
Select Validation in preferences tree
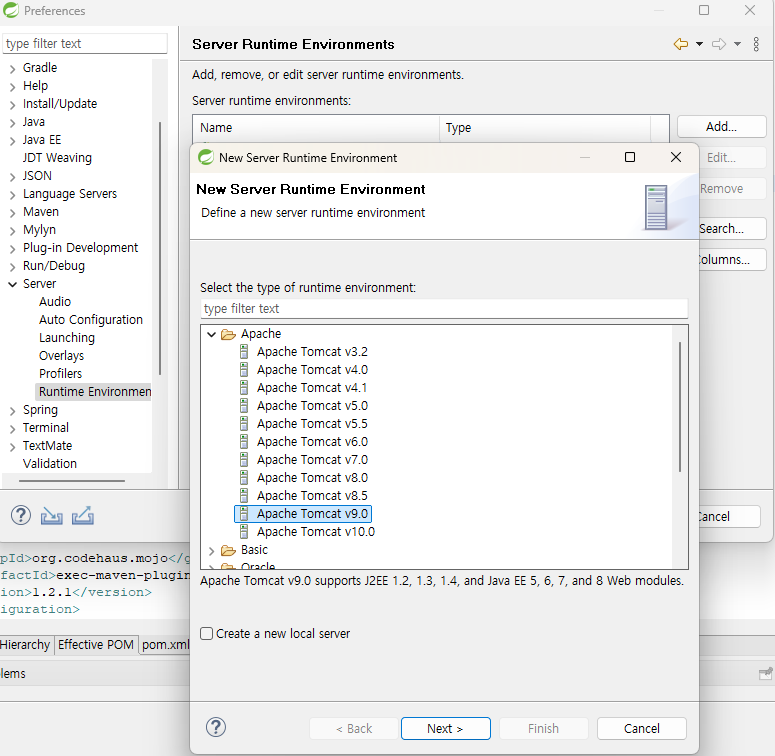point(49,463)
